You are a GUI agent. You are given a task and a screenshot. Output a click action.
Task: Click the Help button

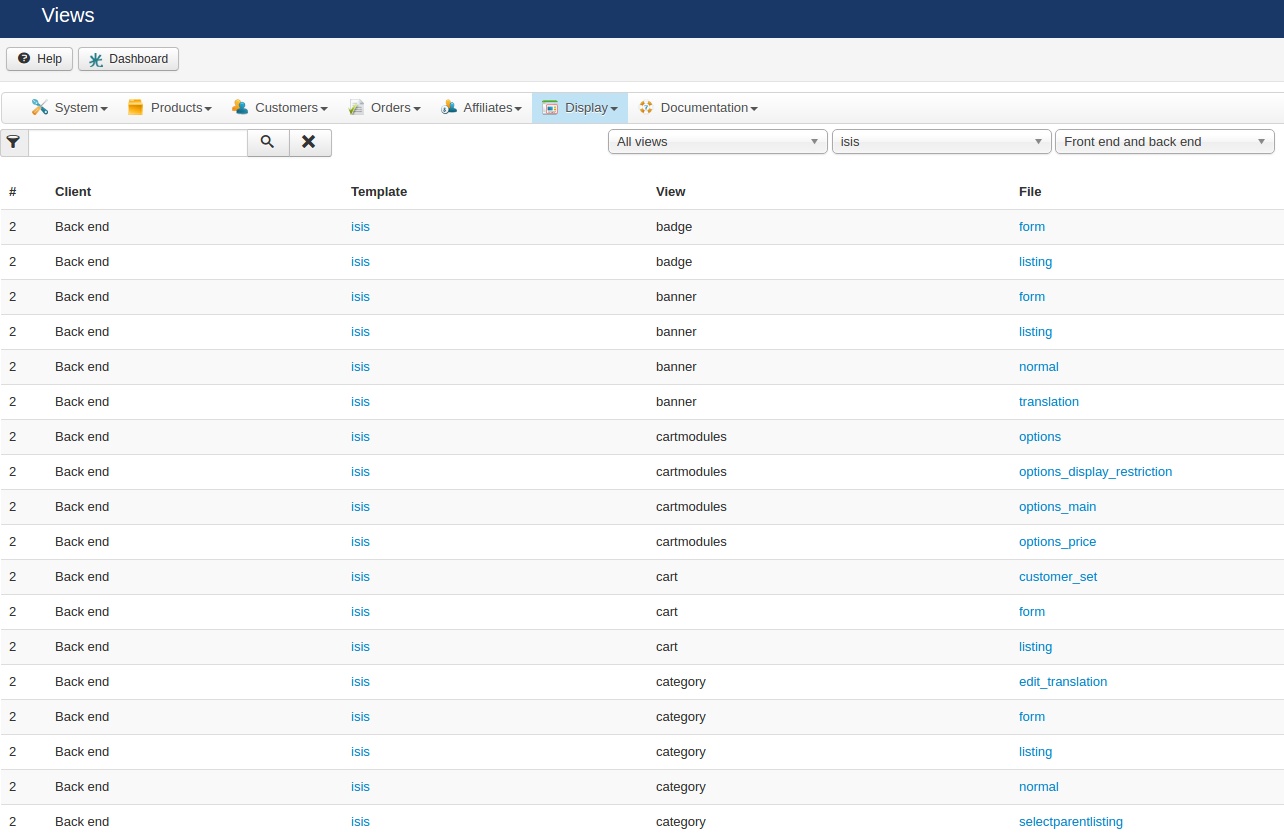pos(40,59)
